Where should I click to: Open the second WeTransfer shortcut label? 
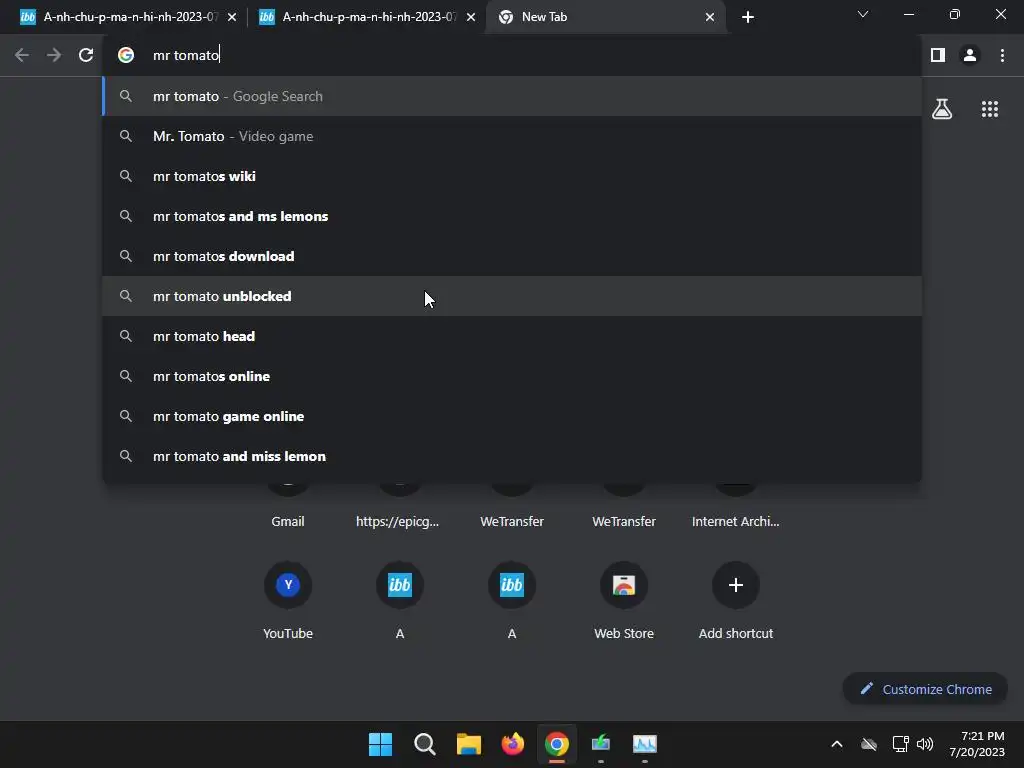click(624, 521)
